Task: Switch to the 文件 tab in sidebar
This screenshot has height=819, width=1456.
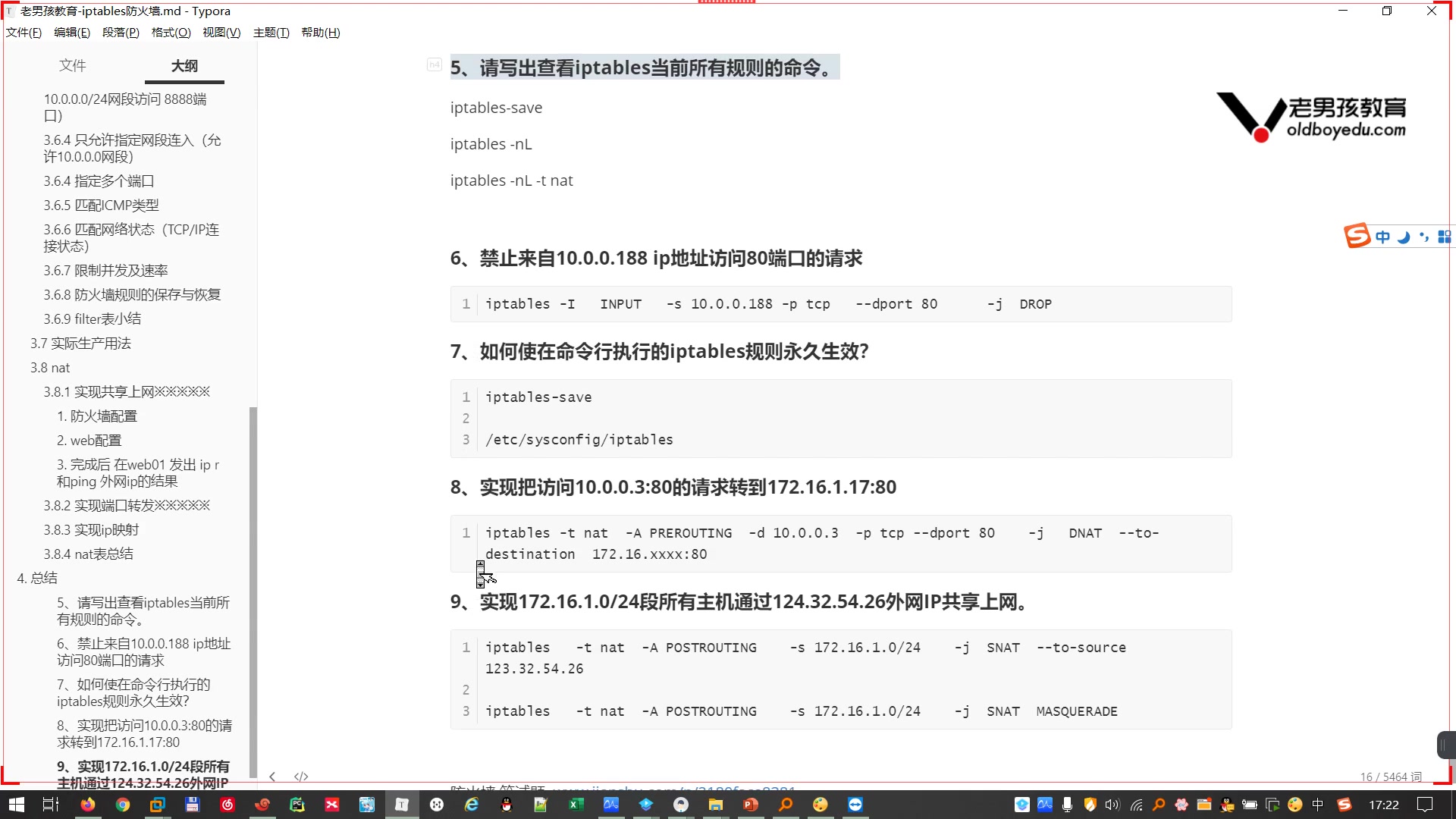Action: pyautogui.click(x=73, y=66)
